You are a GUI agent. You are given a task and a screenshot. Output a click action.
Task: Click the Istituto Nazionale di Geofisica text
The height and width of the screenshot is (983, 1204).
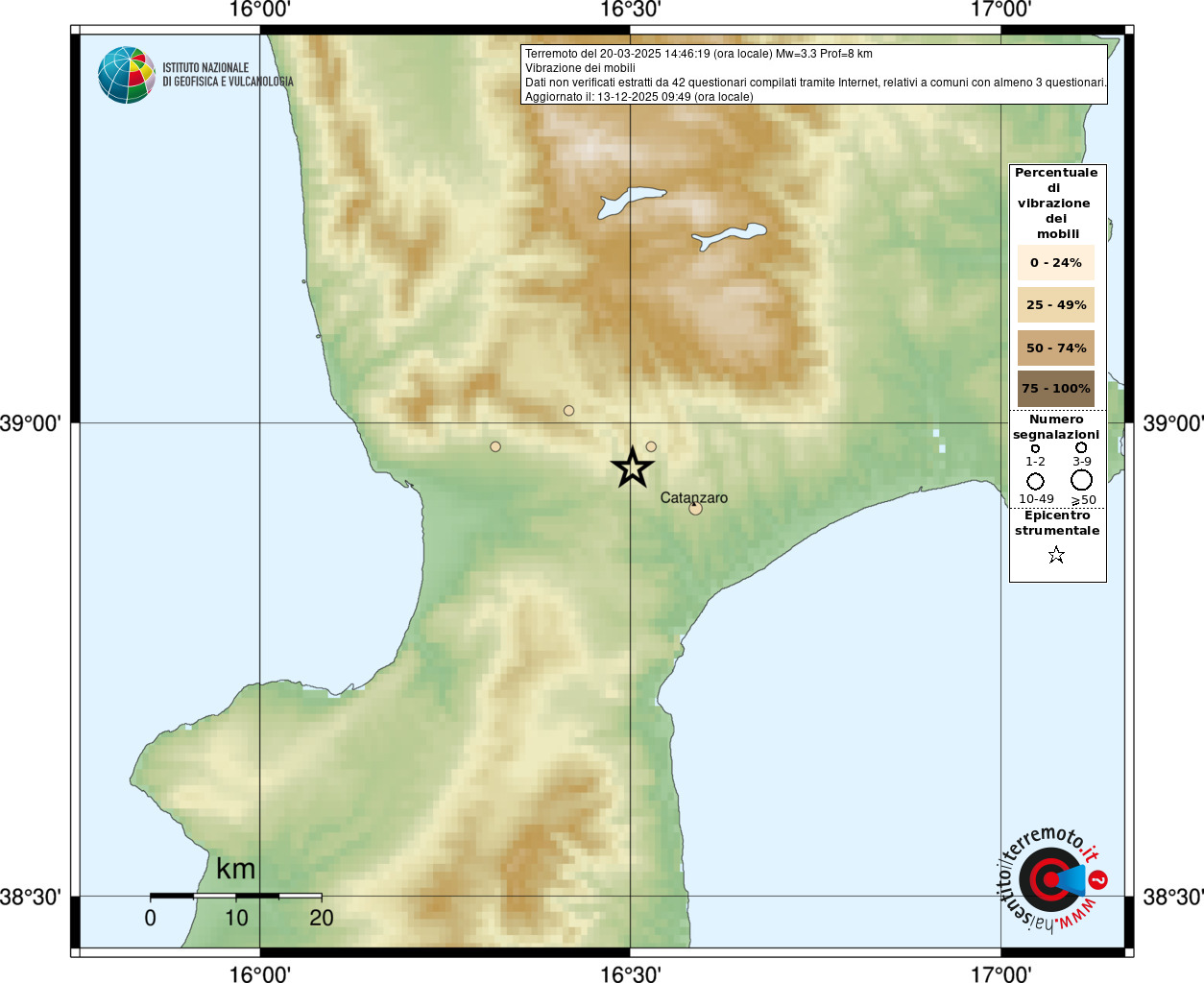(227, 75)
